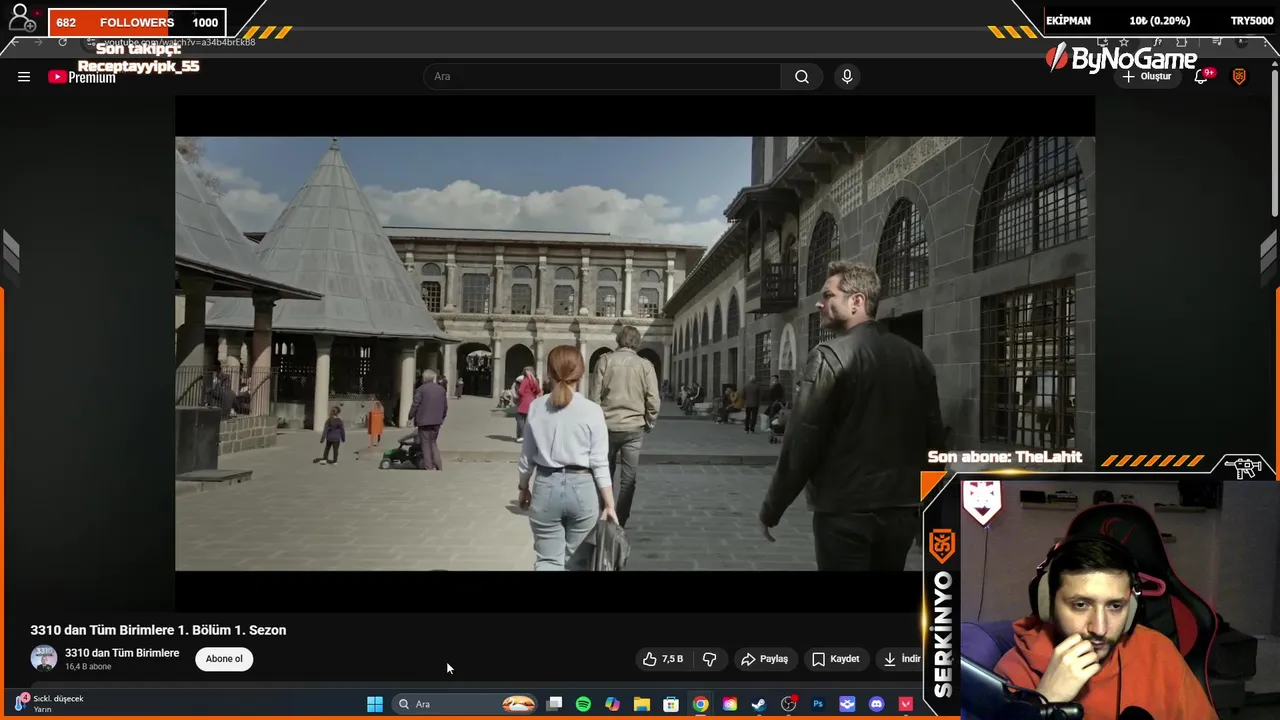Viewport: 1280px width, 720px height.
Task: Open OBS Studio from the taskbar
Action: point(788,704)
